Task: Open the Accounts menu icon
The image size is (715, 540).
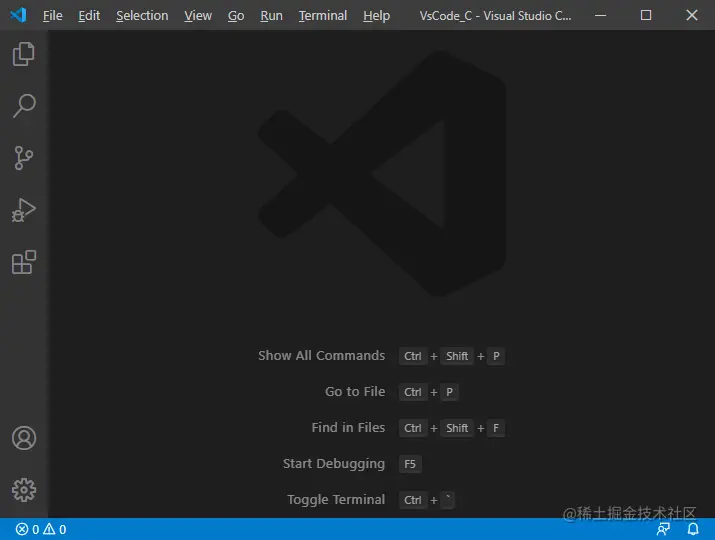Action: point(24,438)
